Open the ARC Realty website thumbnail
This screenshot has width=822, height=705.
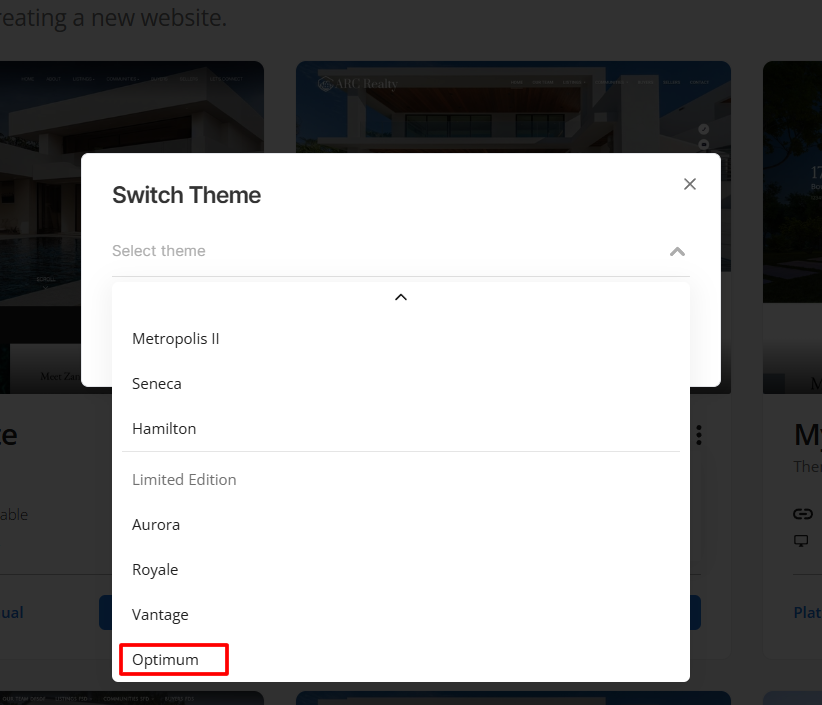pos(513,107)
